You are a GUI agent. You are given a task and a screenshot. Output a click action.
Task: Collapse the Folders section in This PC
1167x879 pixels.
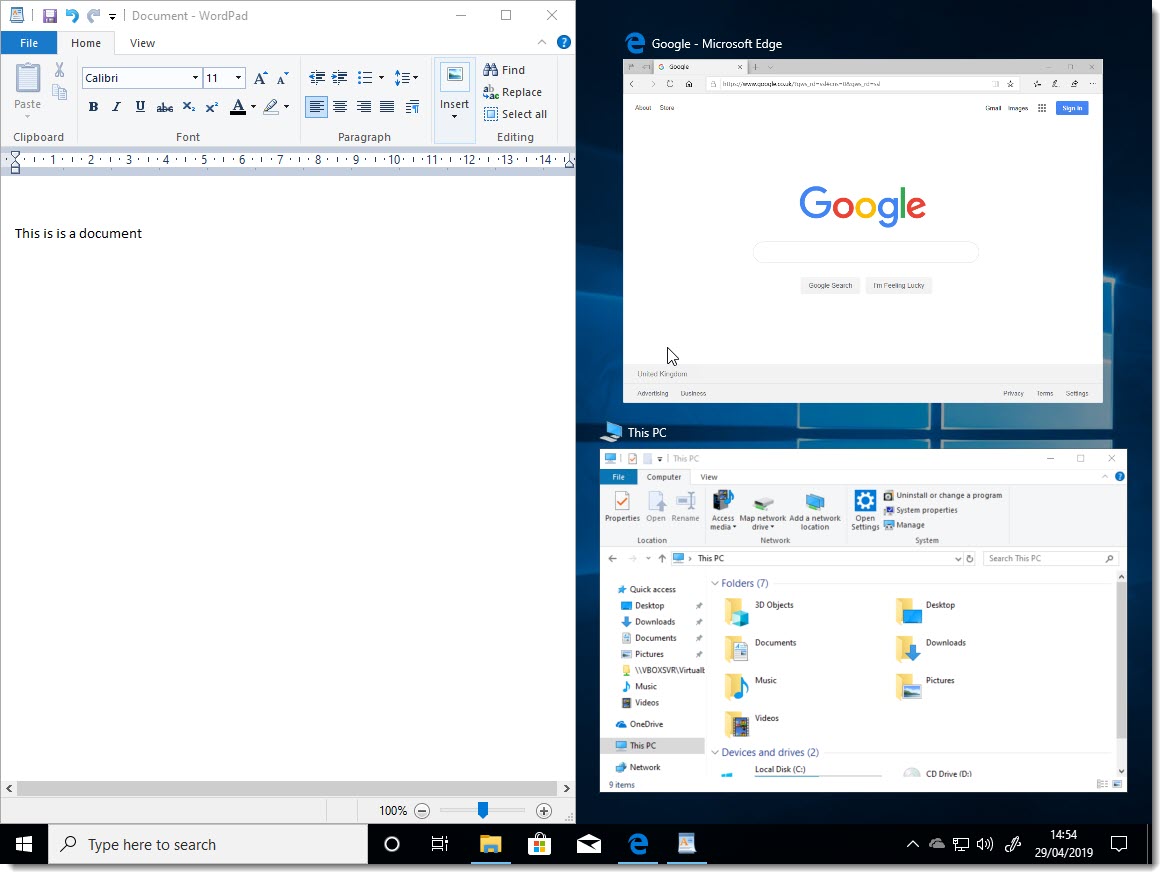[x=715, y=583]
